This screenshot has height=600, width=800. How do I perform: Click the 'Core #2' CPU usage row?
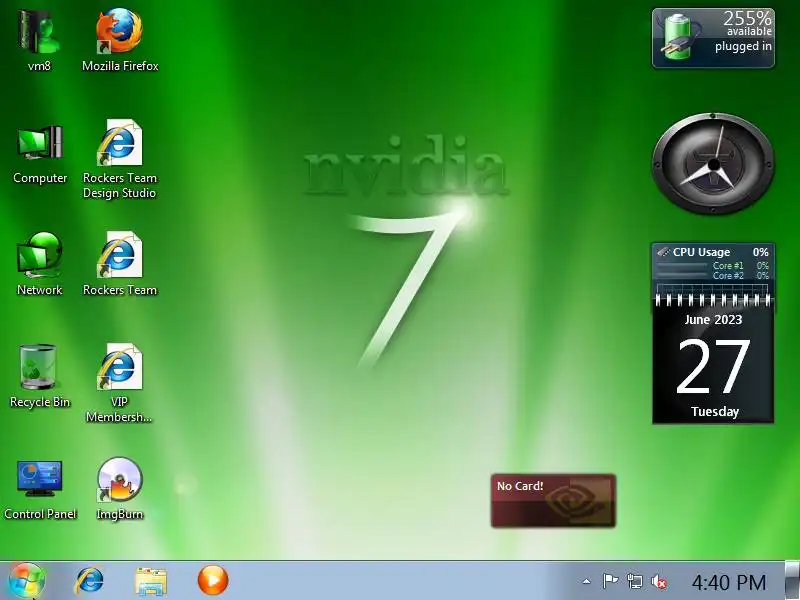(x=713, y=276)
